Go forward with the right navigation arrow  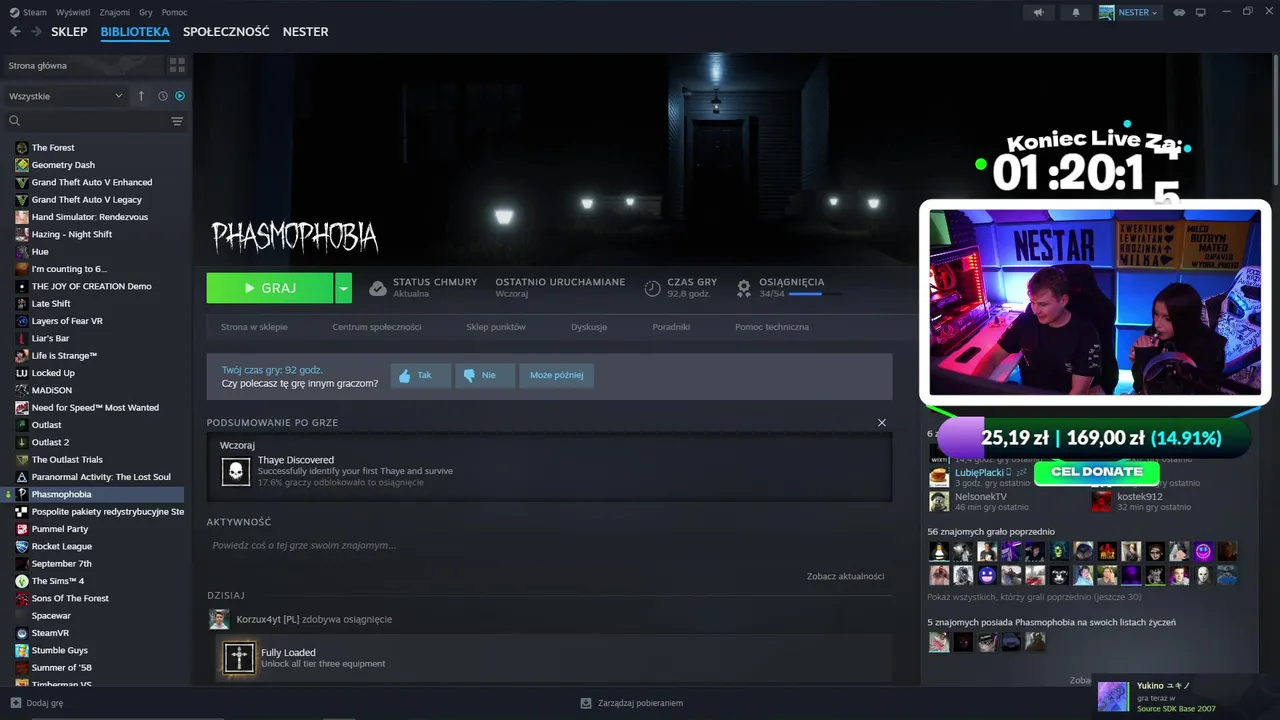point(36,32)
